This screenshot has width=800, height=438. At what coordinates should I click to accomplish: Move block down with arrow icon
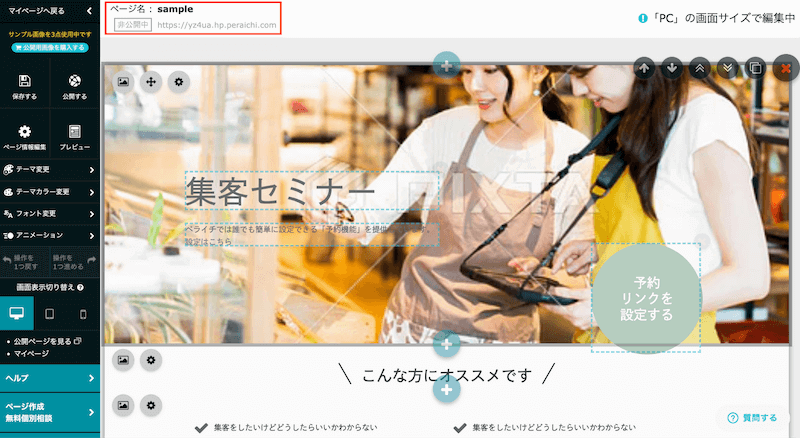[x=673, y=67]
